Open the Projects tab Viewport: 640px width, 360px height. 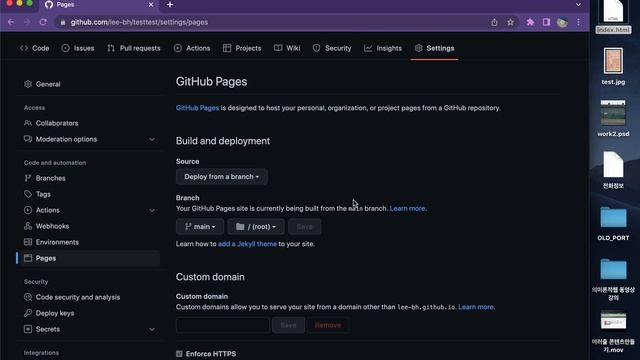[242, 48]
